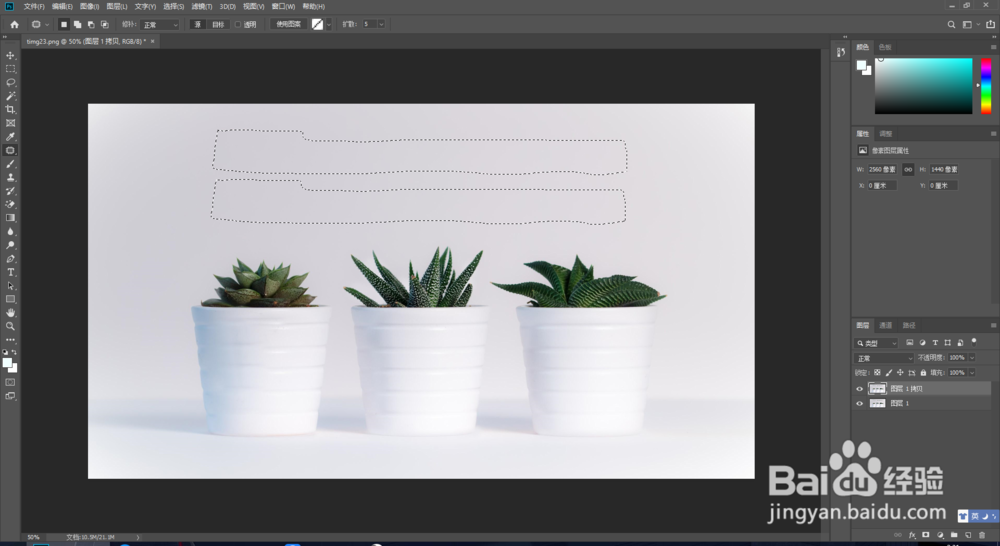
Task: Open the Edit Toolbar three-dots menu
Action: coord(10,340)
